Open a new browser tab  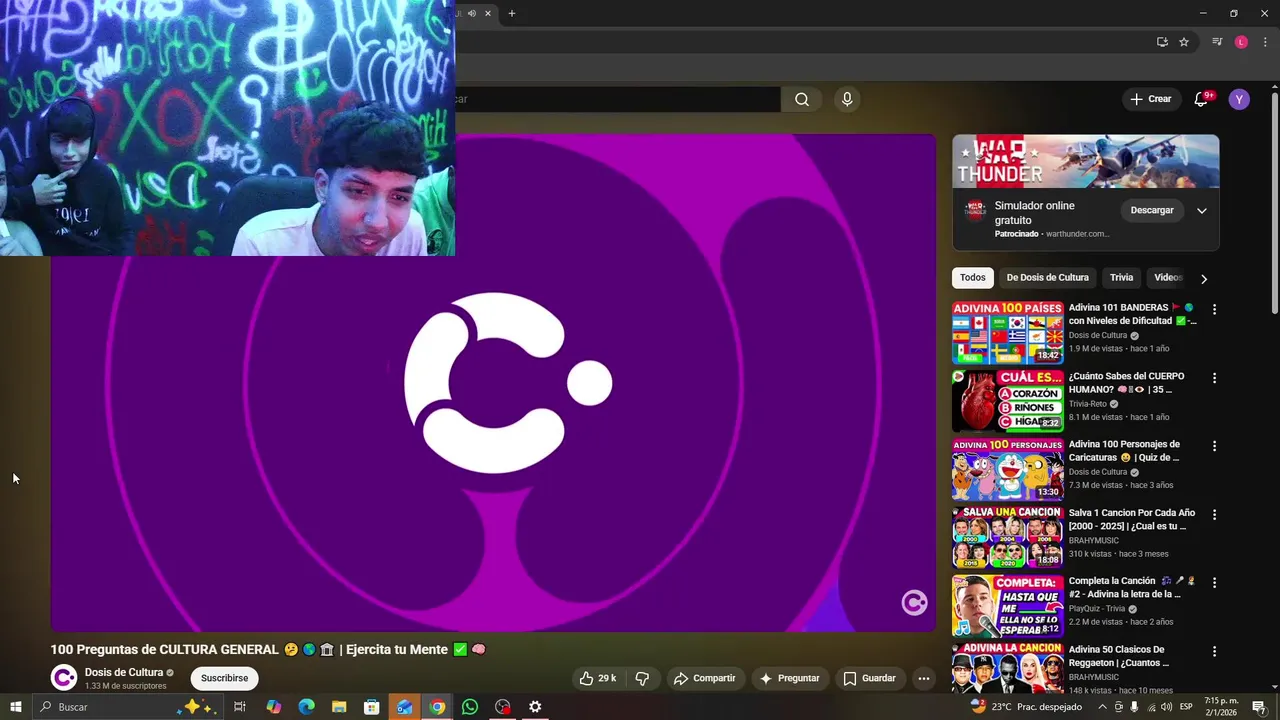[511, 13]
